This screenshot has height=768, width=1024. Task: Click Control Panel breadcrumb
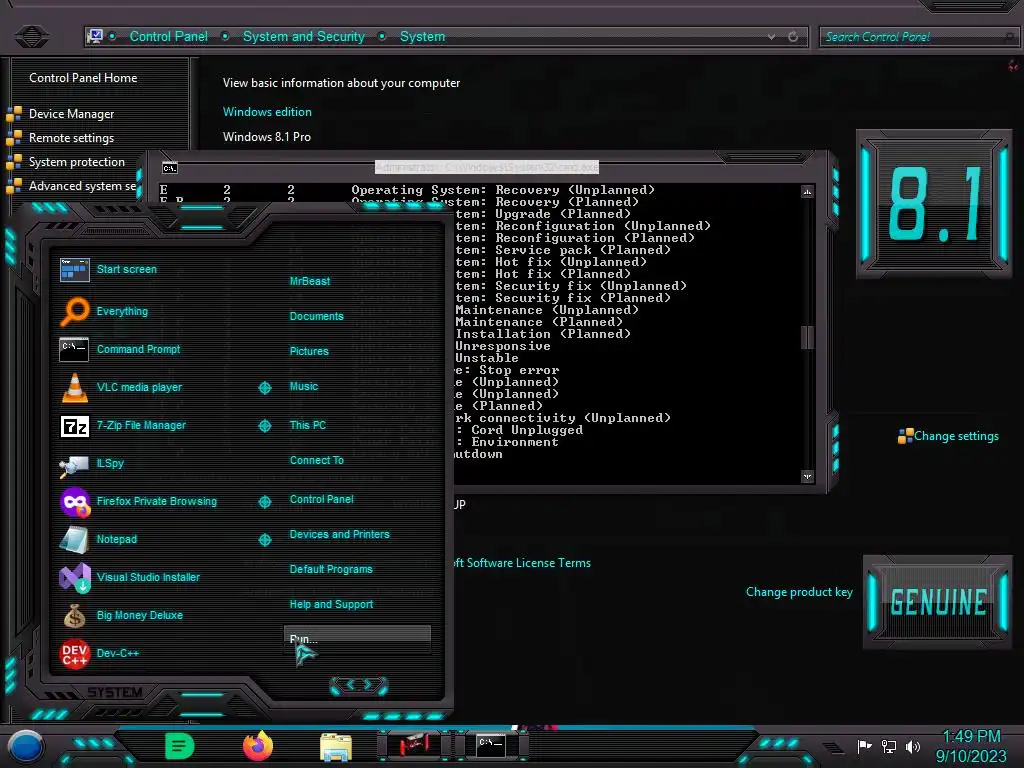168,37
